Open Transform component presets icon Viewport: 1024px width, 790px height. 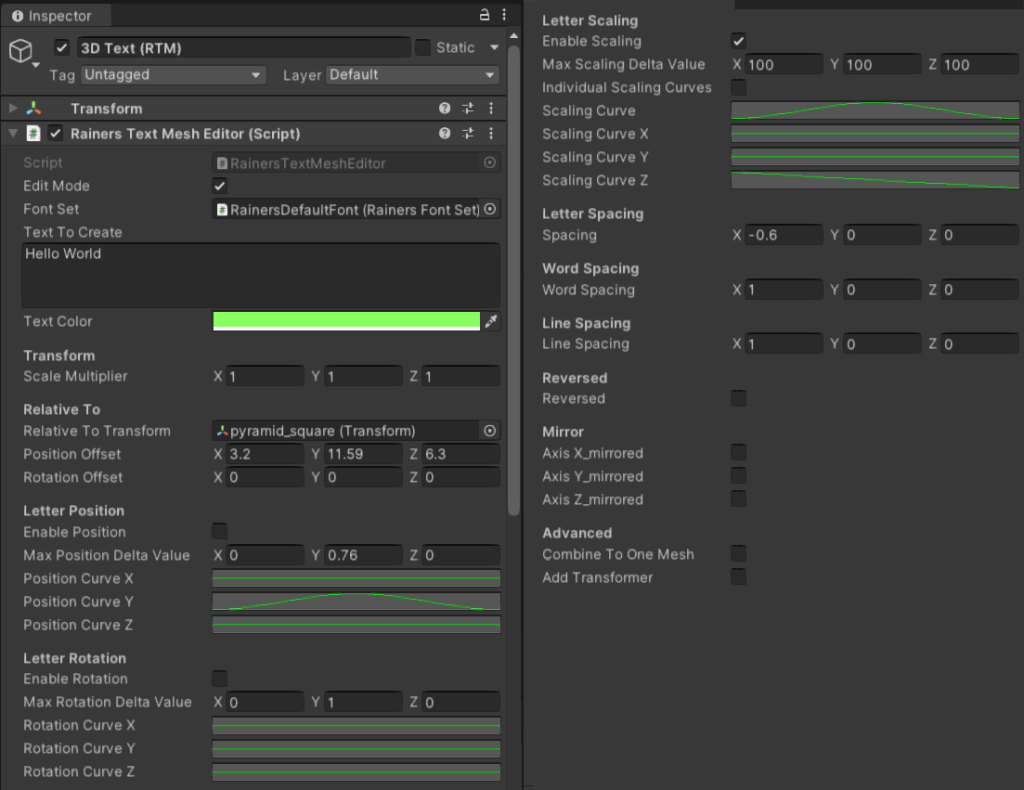pyautogui.click(x=468, y=108)
